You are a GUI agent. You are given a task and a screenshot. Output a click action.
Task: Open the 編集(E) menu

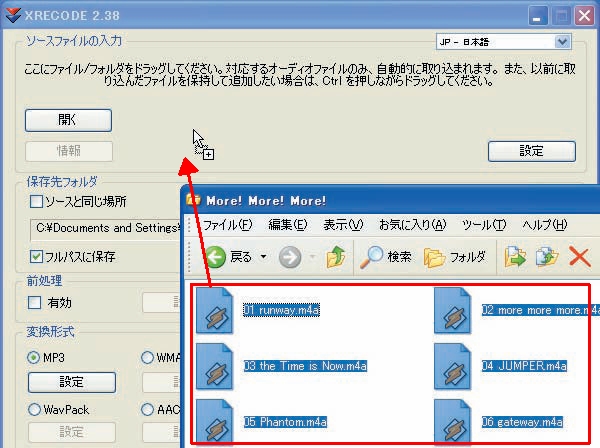click(288, 225)
